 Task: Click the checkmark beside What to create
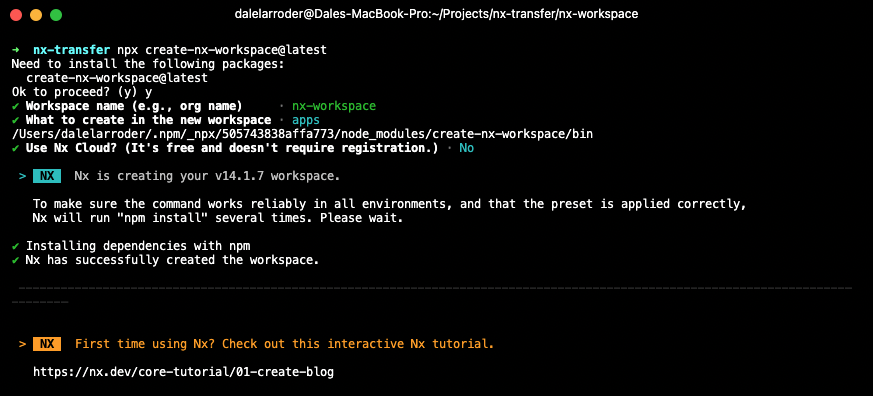coord(15,120)
